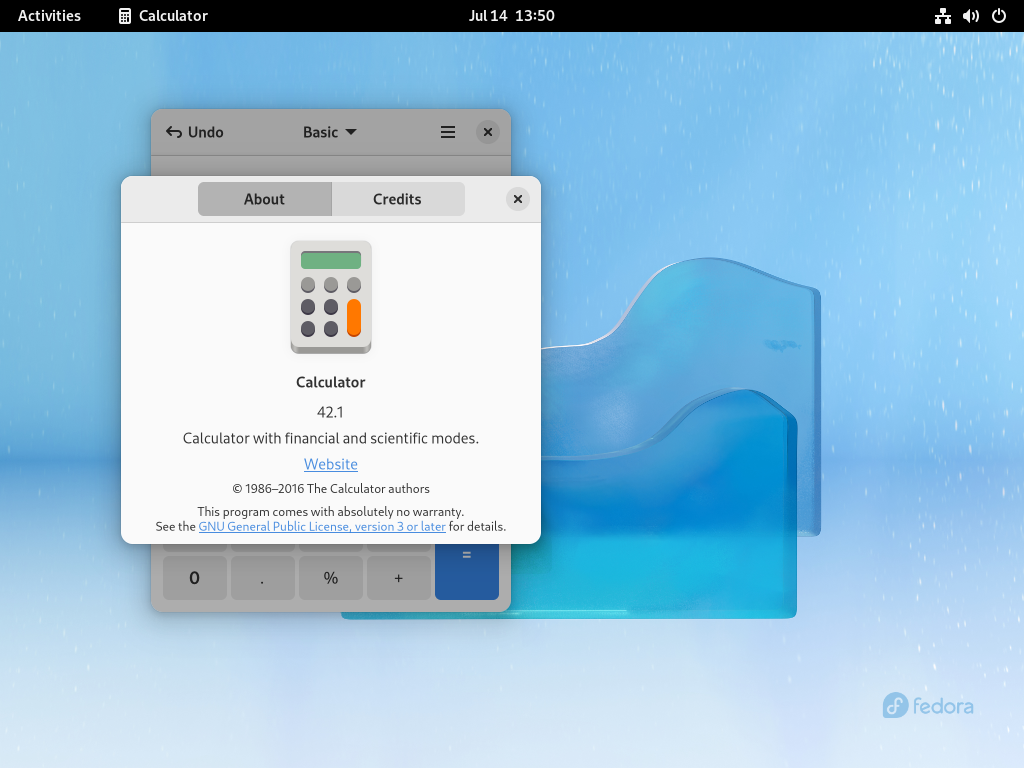Screen dimensions: 1024x768
Task: Click the Undo button in Calculator window
Action: click(x=195, y=132)
